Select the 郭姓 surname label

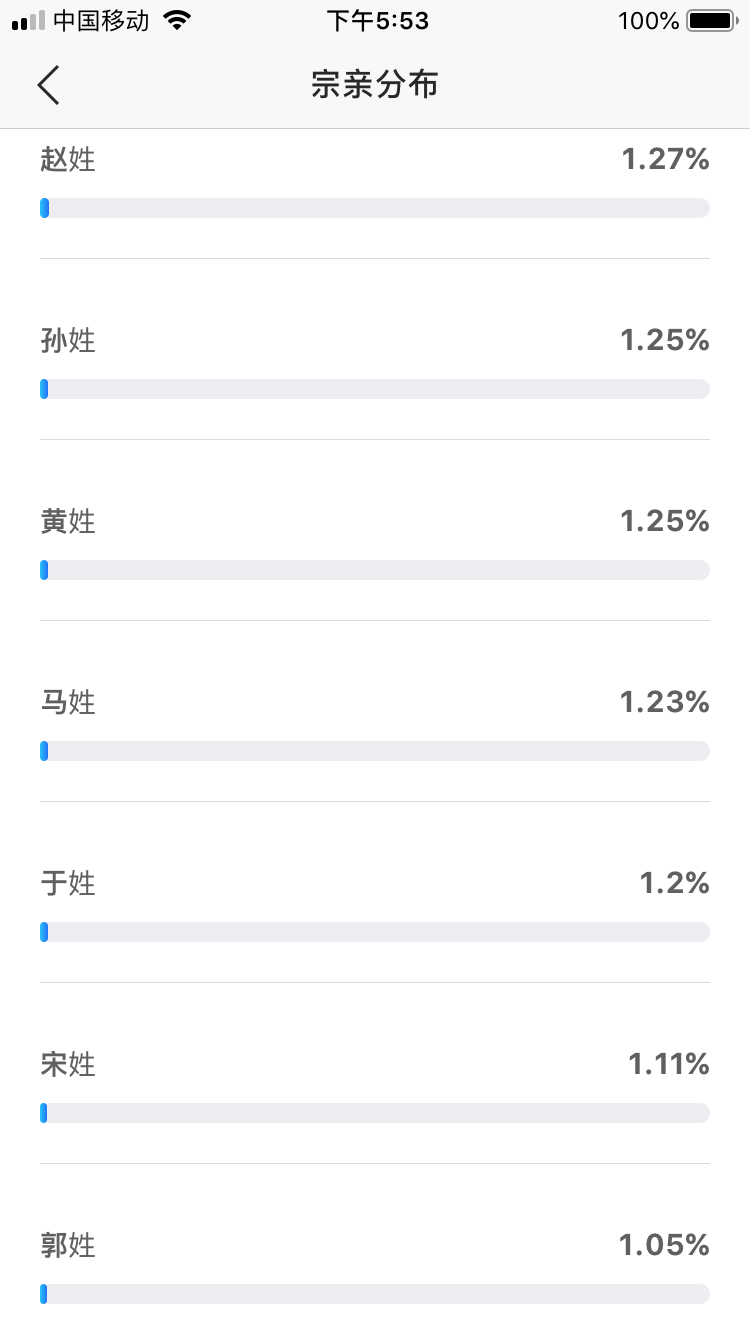(68, 1245)
